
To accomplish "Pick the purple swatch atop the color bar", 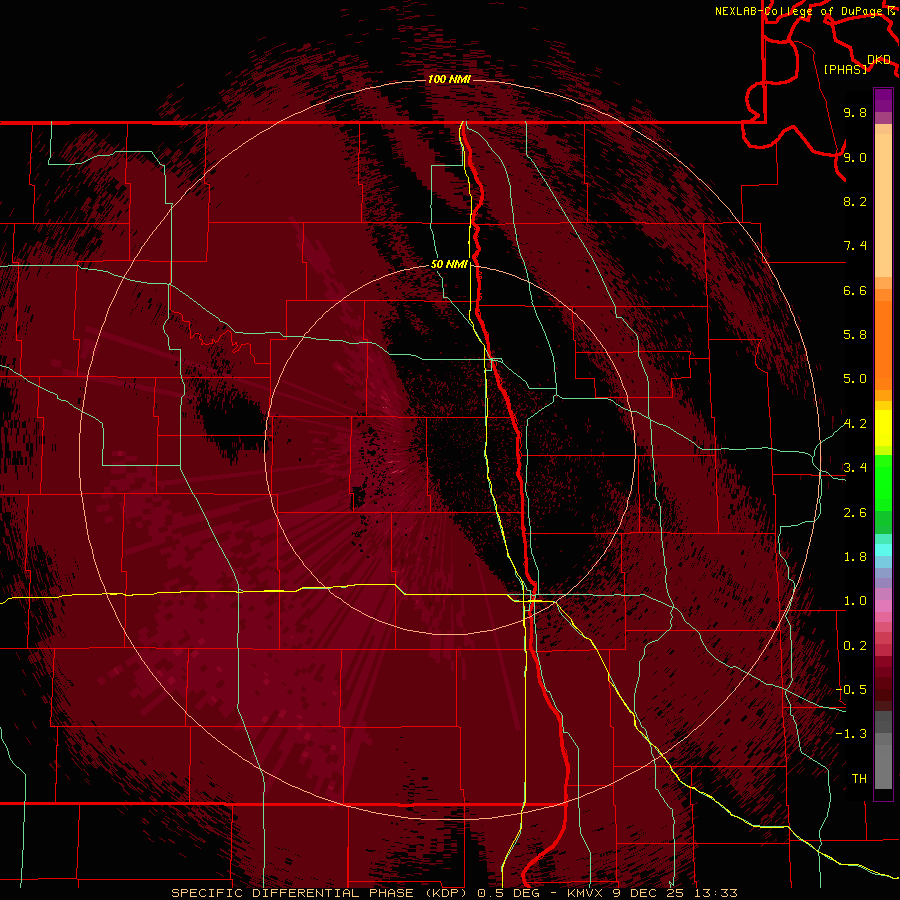I will pyautogui.click(x=883, y=100).
